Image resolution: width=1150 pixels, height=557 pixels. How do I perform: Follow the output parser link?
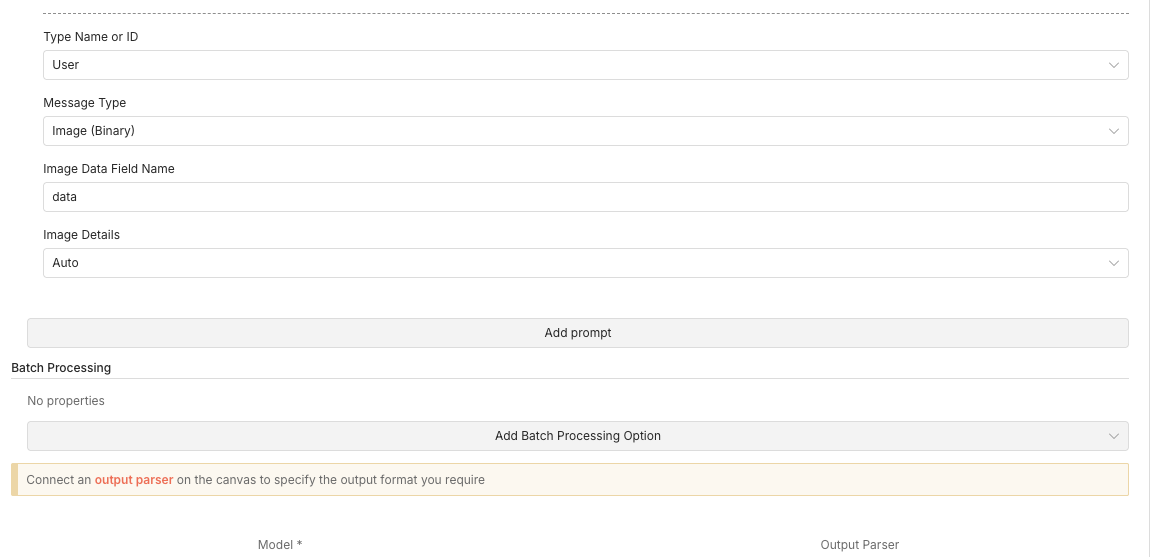coord(134,480)
